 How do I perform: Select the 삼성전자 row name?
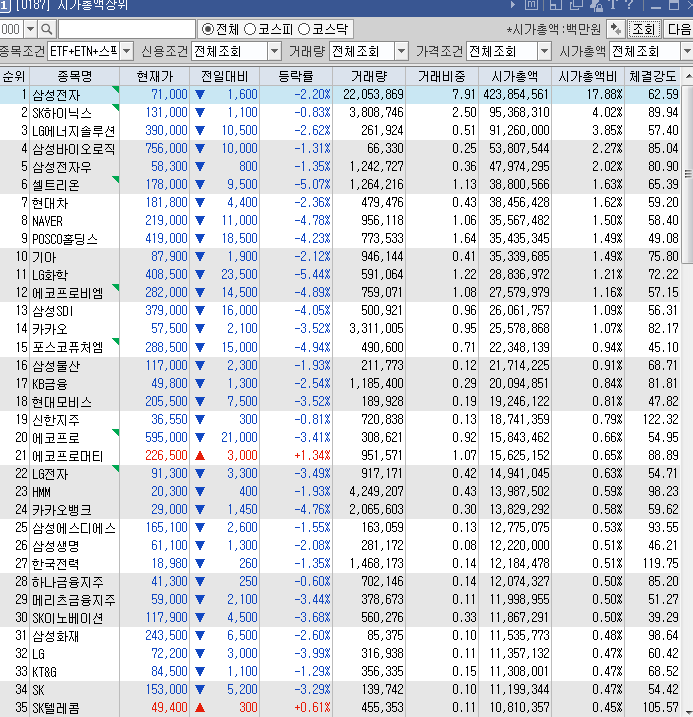click(x=56, y=95)
